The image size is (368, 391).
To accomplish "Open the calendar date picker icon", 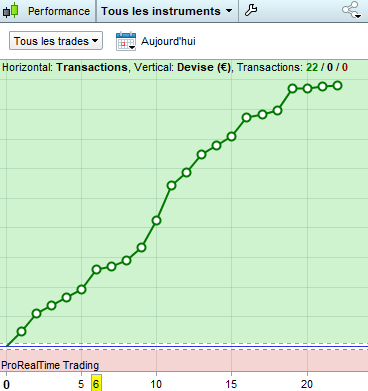I will [126, 41].
